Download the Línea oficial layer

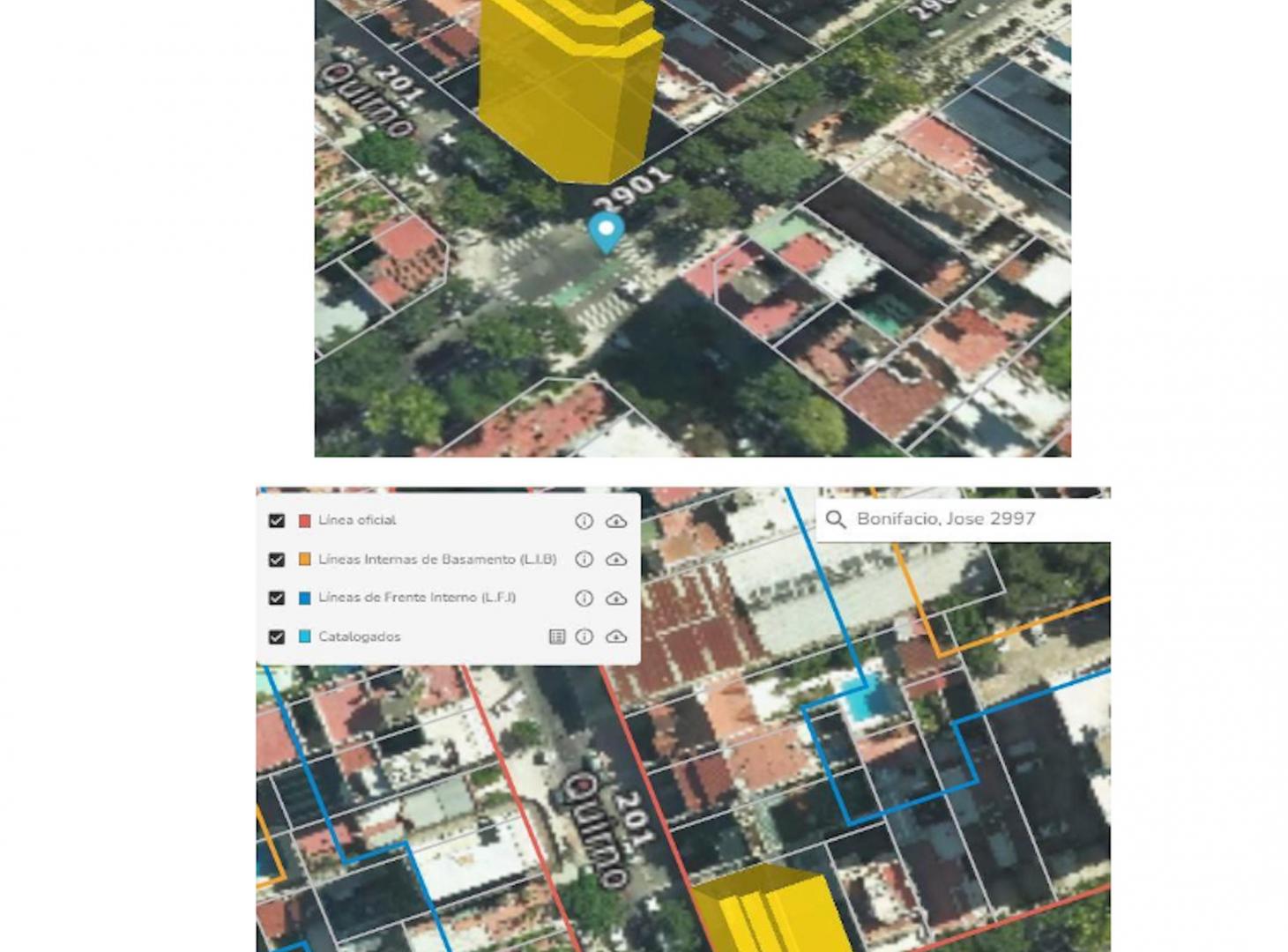click(616, 521)
